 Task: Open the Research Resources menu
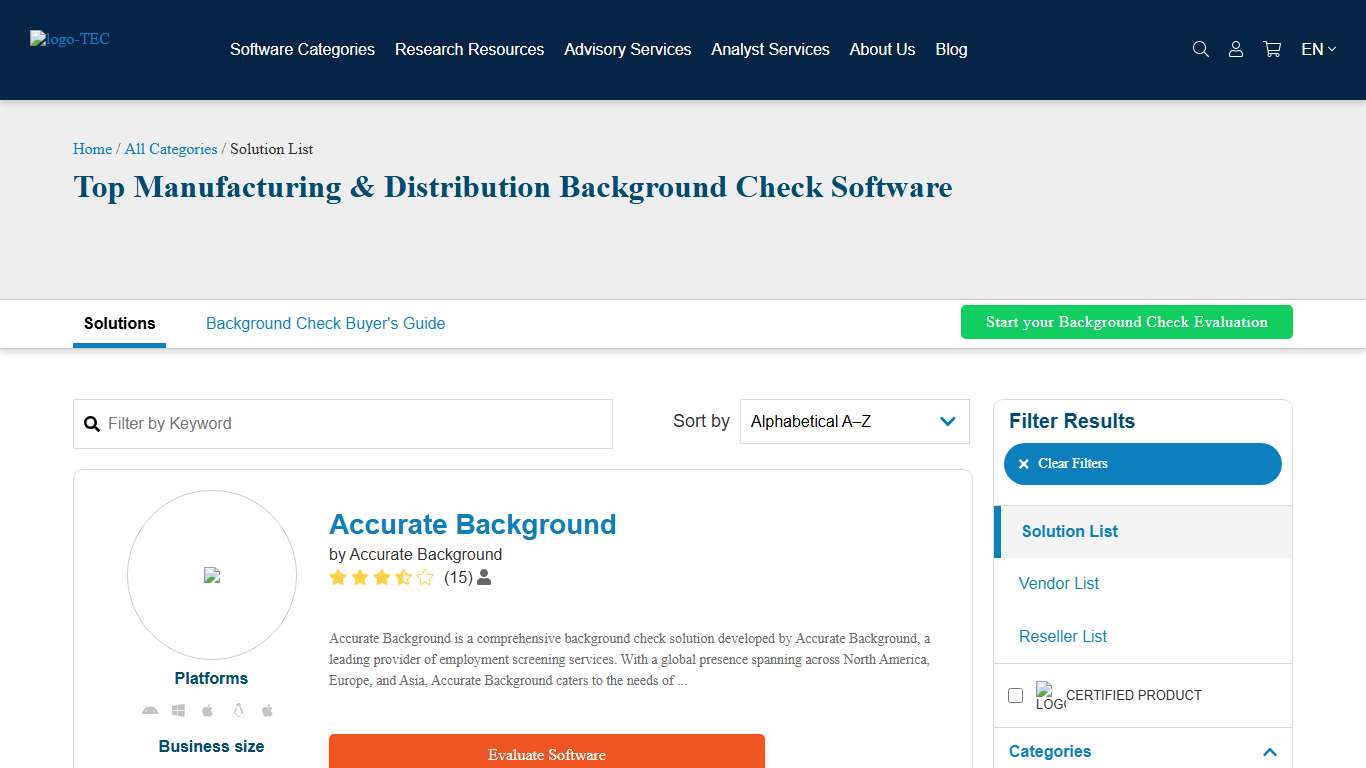(469, 49)
